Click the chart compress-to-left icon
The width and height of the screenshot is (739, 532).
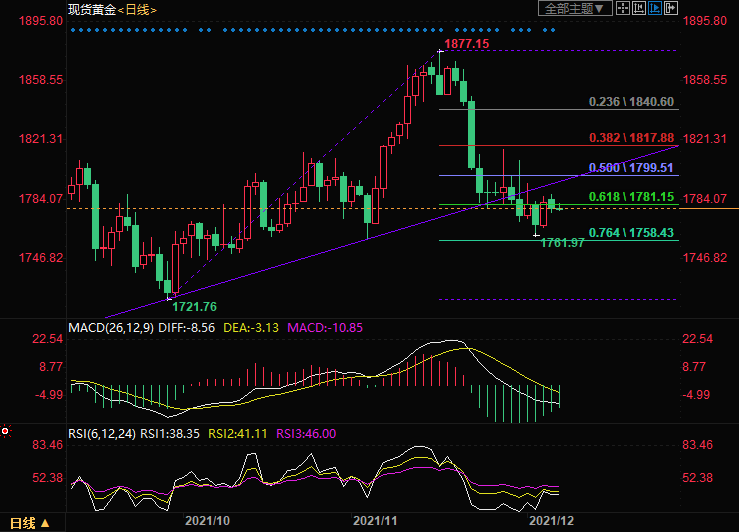point(637,8)
